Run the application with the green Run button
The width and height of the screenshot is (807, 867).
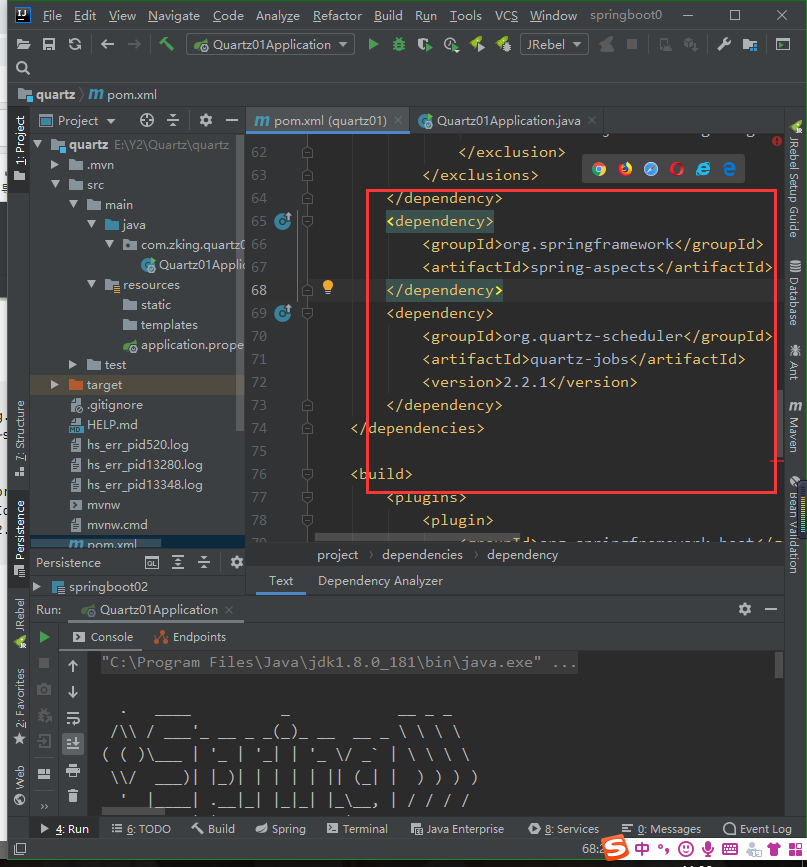click(x=373, y=45)
